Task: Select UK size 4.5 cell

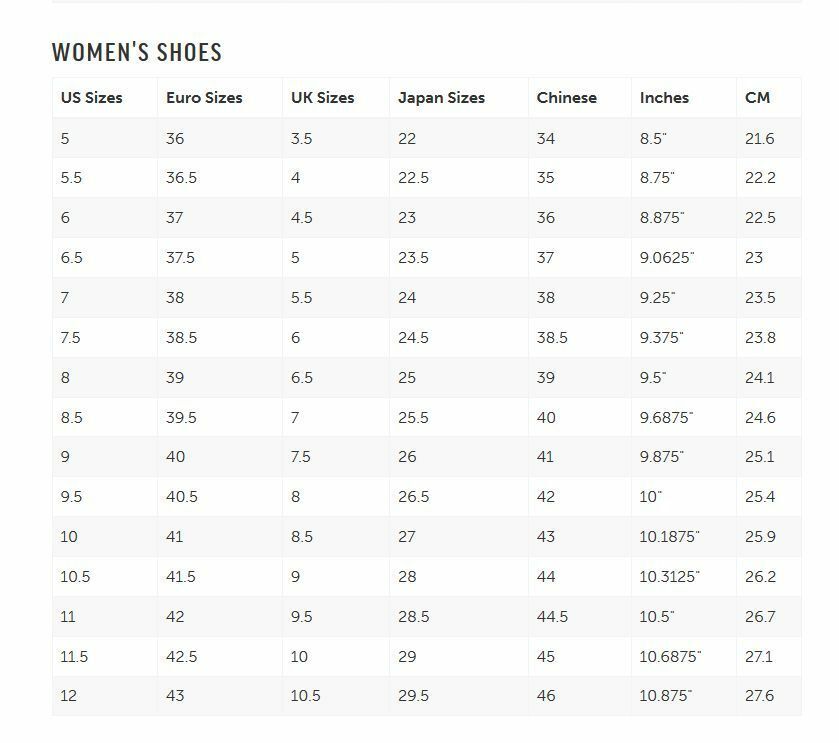Action: pyautogui.click(x=301, y=218)
